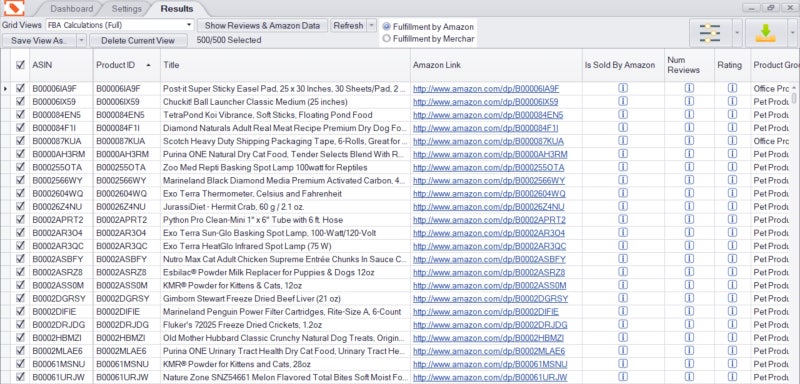This screenshot has width=800, height=384.
Task: Uncheck the row checkbox for B0002566WY
Action: click(20, 180)
